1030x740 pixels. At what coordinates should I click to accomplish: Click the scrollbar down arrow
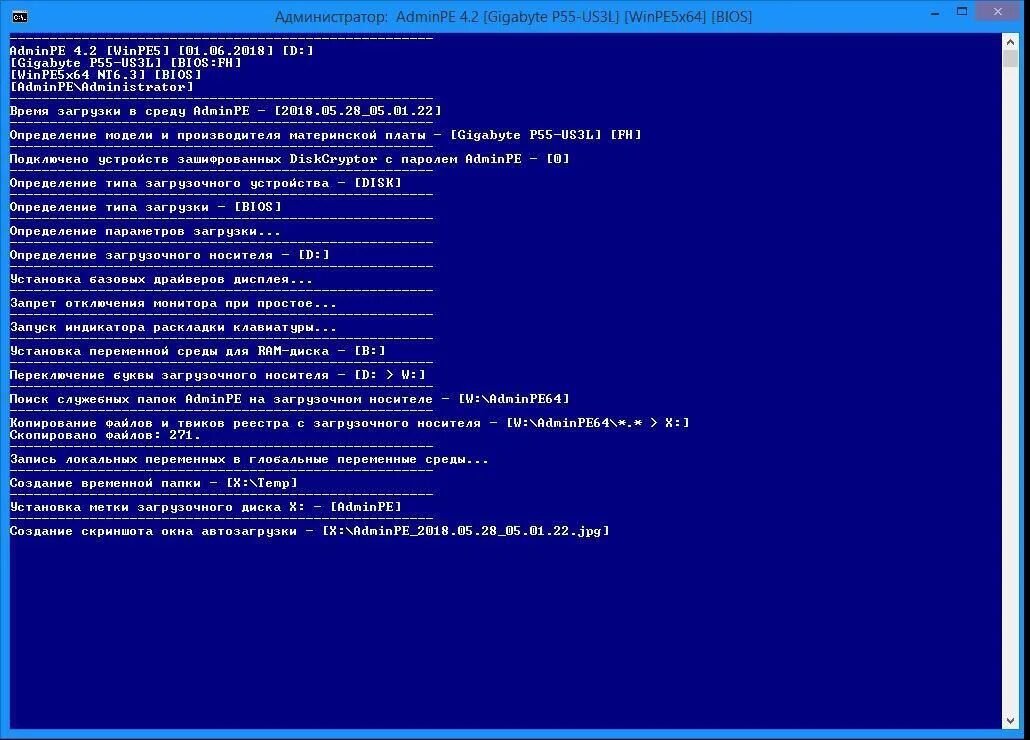1010,720
